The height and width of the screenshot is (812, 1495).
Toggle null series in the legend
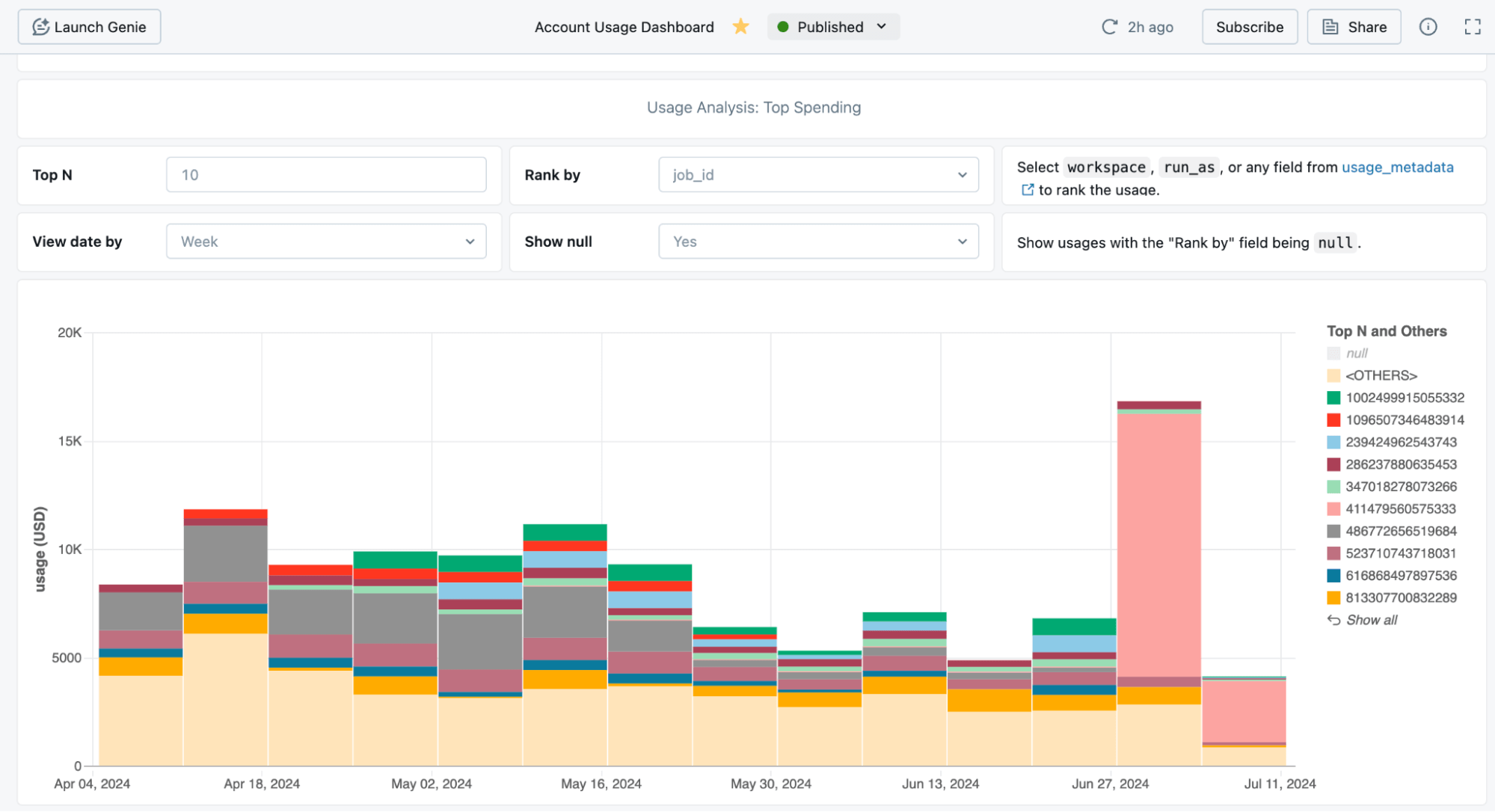(1356, 354)
